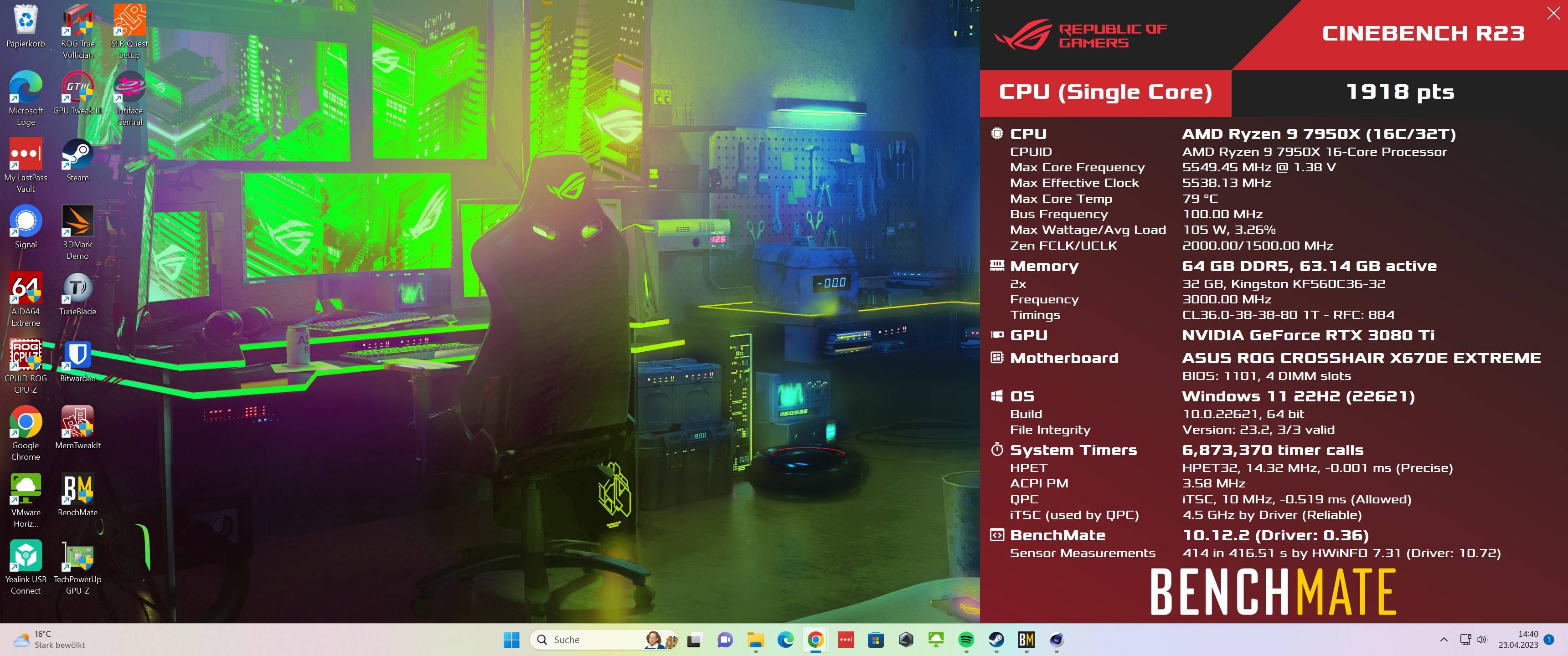The width and height of the screenshot is (1568, 656).
Task: Open the network status tray icon
Action: point(1465,640)
